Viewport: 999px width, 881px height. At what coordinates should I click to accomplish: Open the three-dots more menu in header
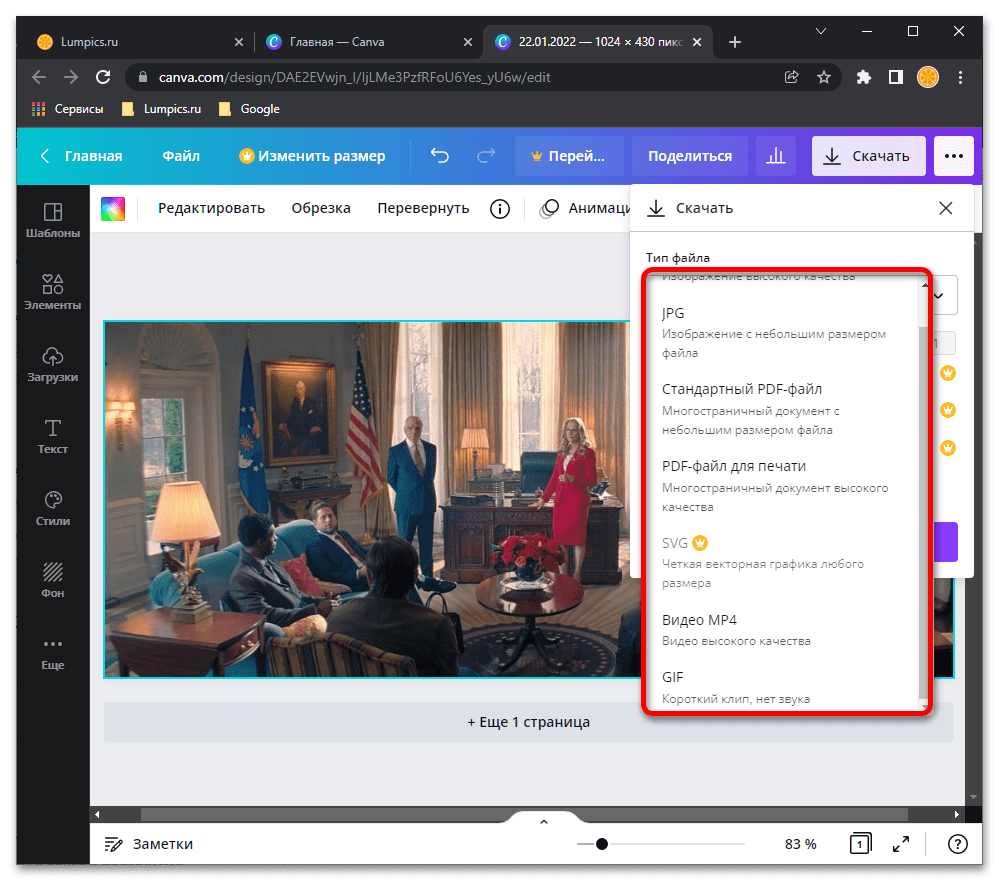(954, 156)
